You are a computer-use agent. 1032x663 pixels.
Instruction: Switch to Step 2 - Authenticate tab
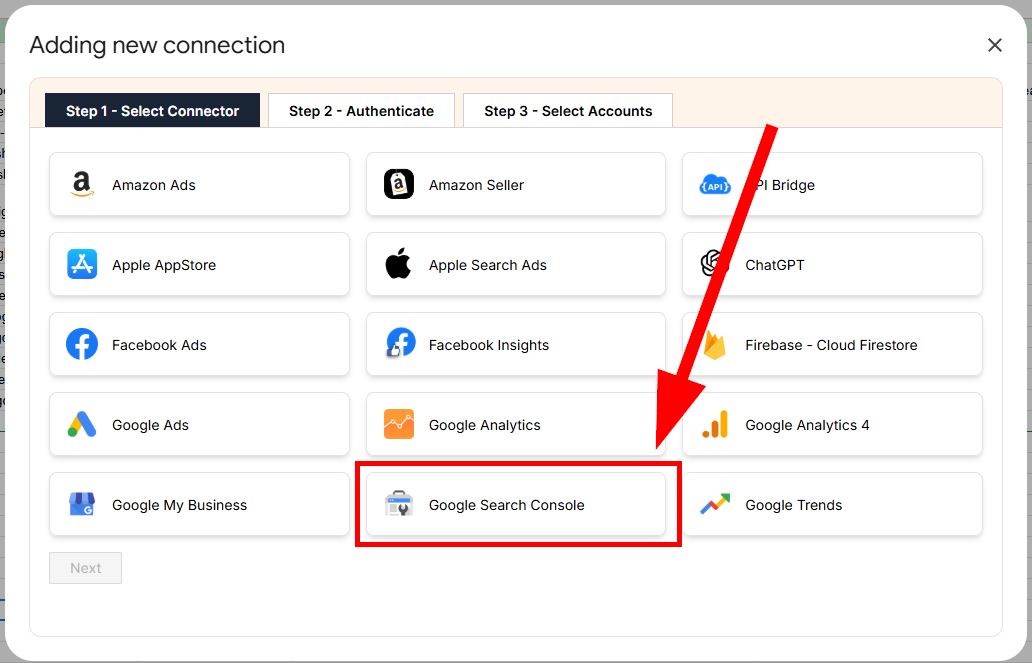coord(361,111)
